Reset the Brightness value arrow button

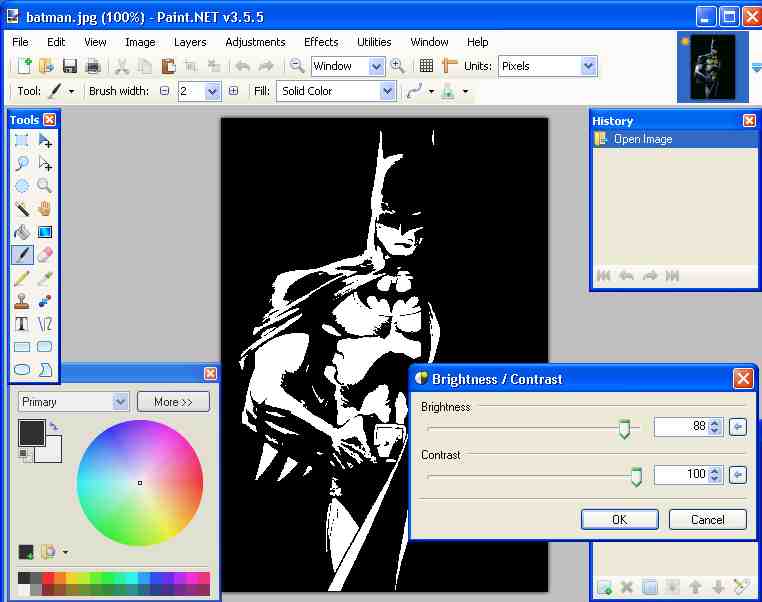click(738, 427)
